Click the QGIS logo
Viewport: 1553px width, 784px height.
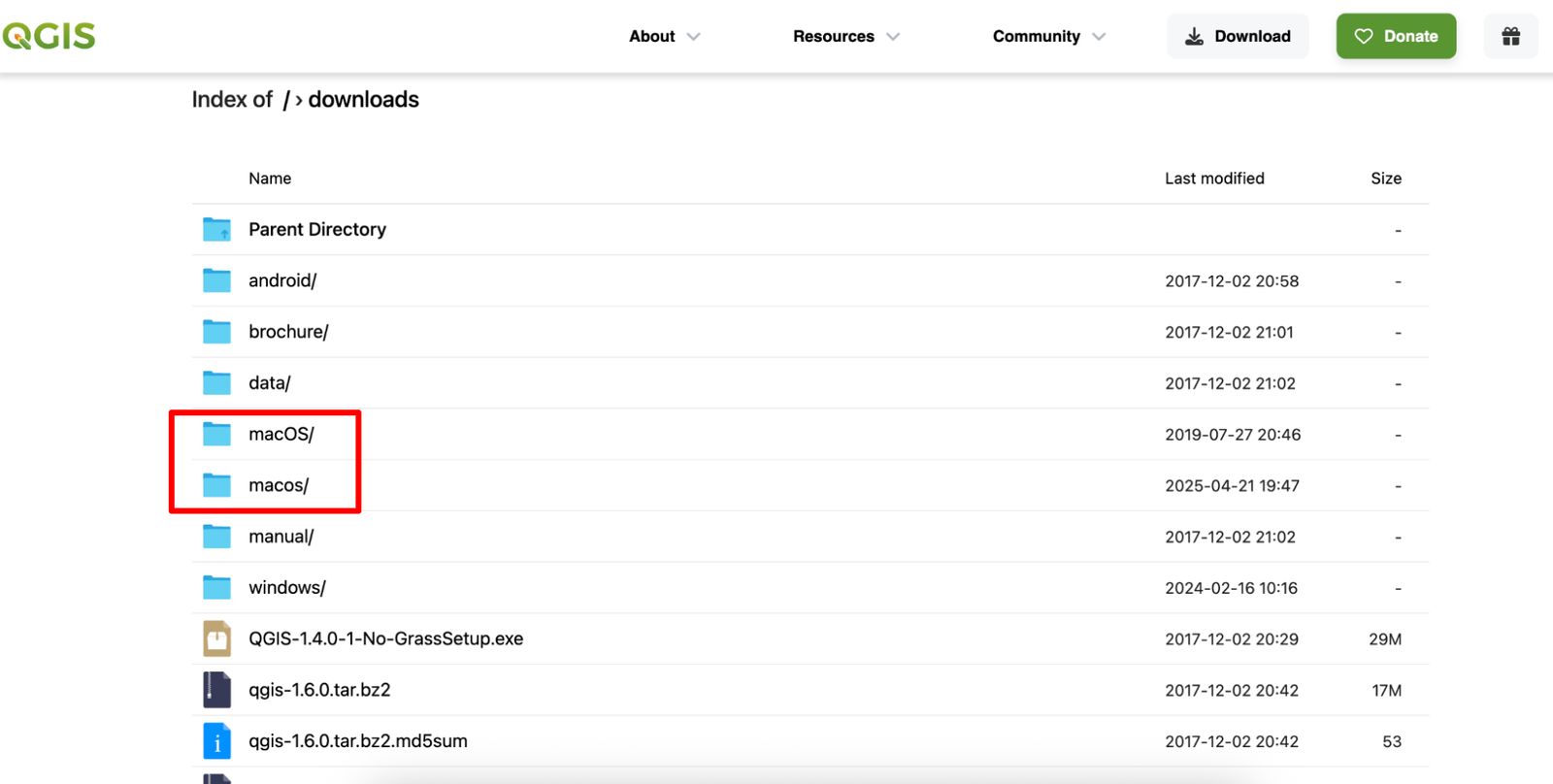49,36
